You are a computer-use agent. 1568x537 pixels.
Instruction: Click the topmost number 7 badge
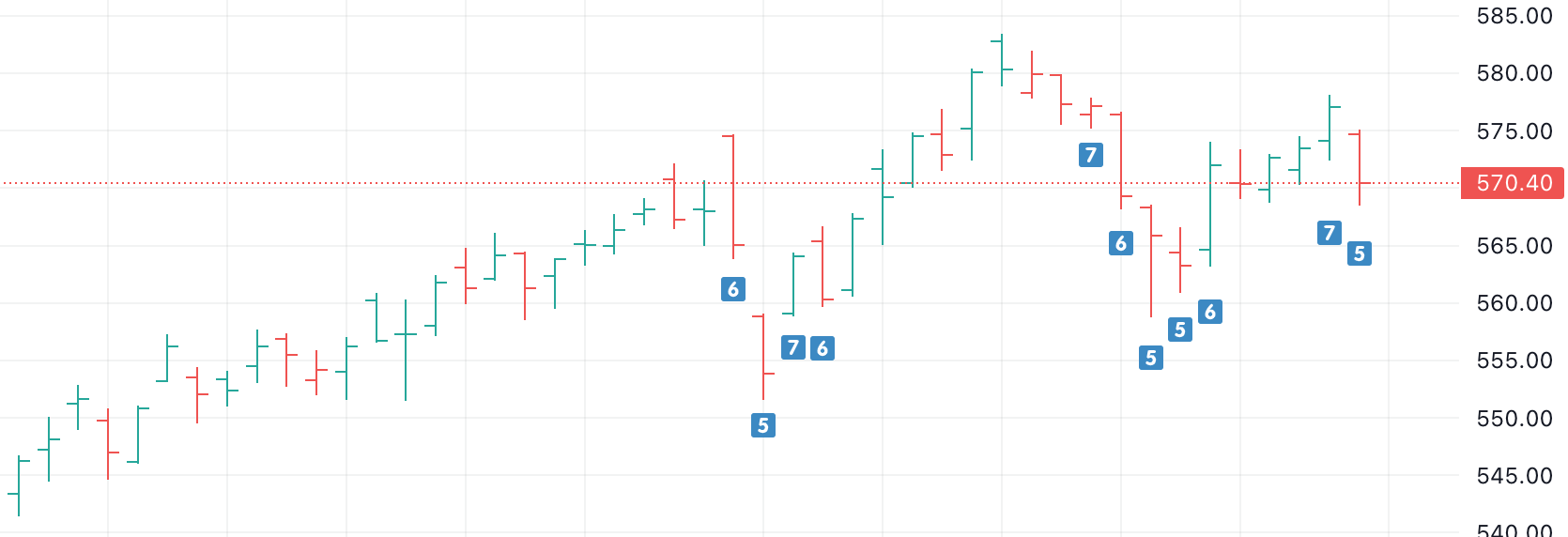click(x=1090, y=155)
